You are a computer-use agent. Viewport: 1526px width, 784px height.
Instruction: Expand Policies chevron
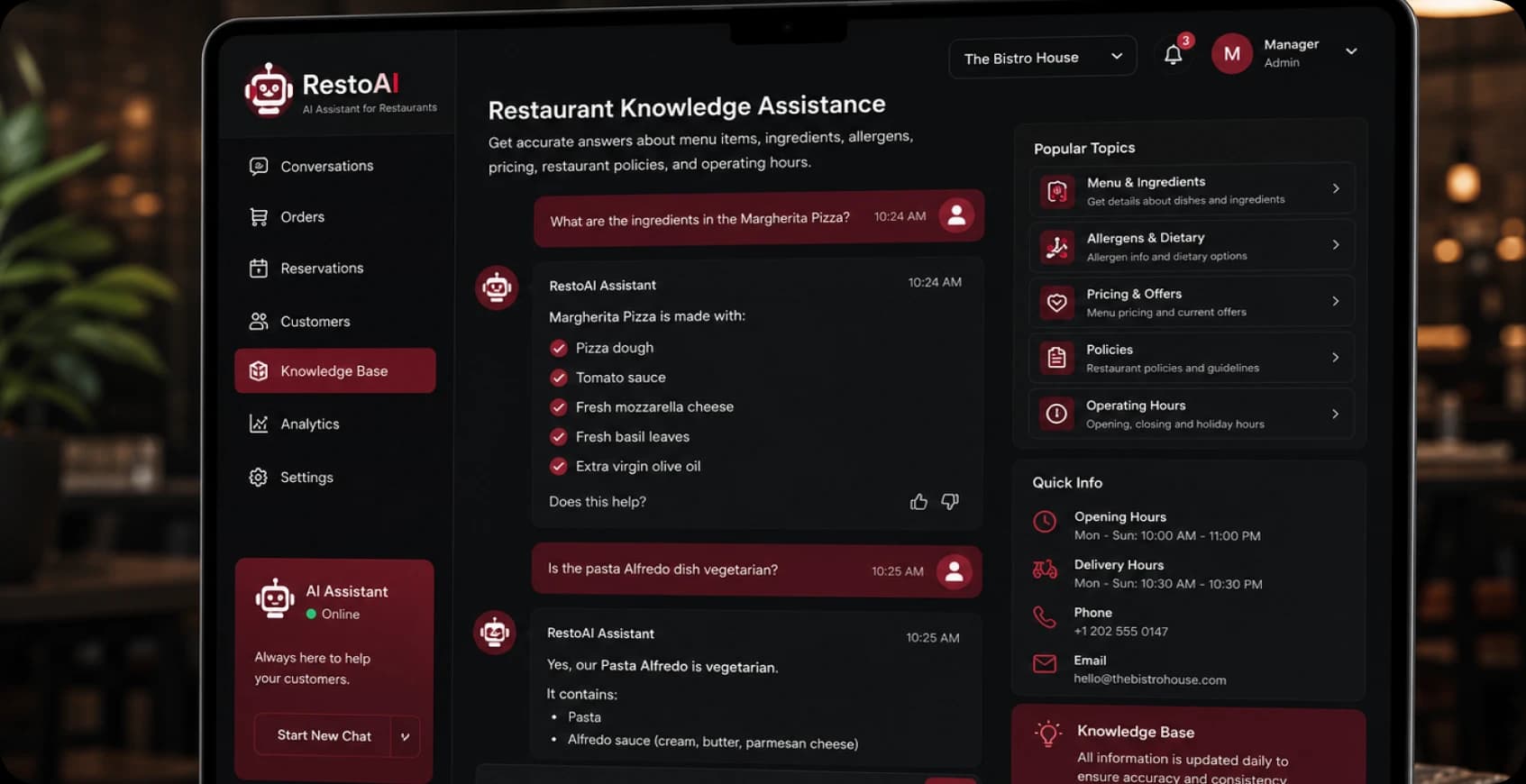[x=1336, y=357]
